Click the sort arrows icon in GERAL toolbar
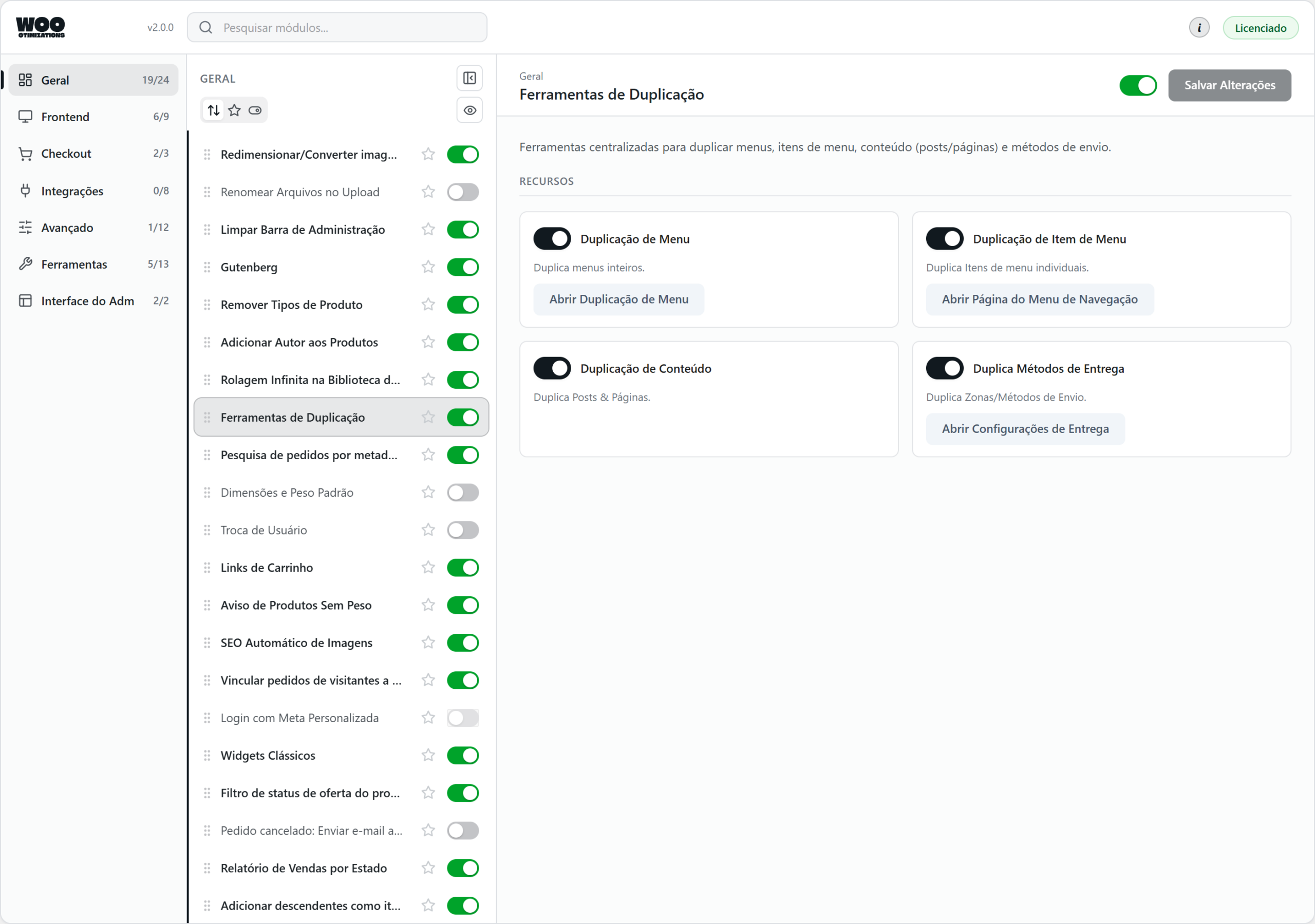1315x924 pixels. point(214,110)
